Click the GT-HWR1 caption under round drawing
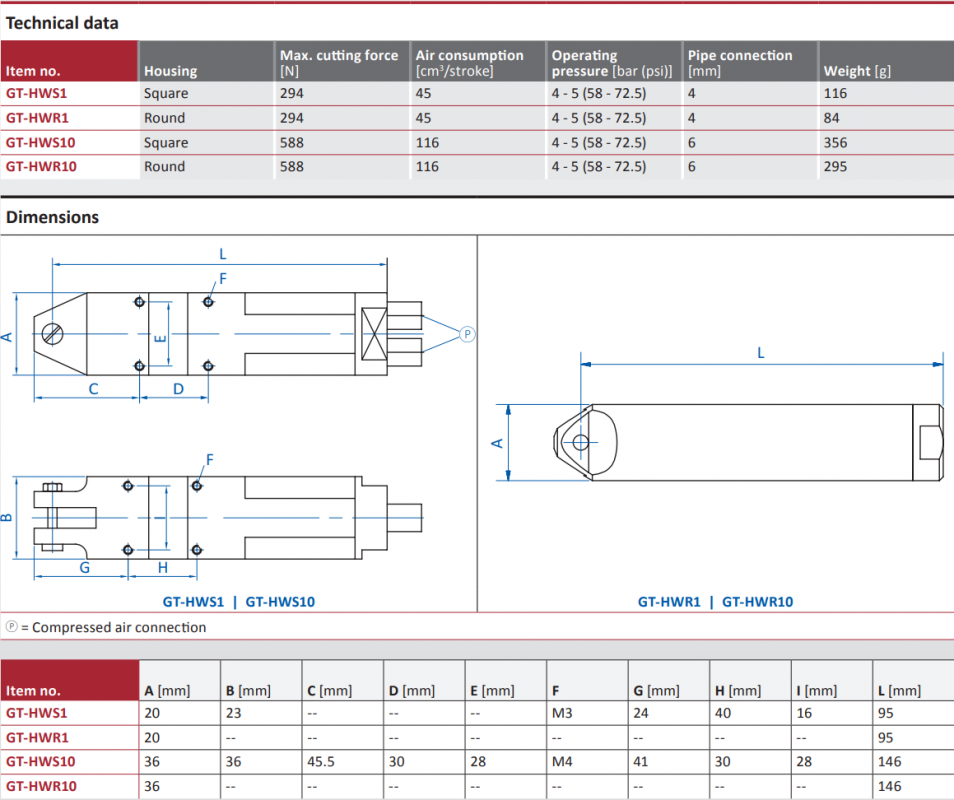 pyautogui.click(x=669, y=602)
